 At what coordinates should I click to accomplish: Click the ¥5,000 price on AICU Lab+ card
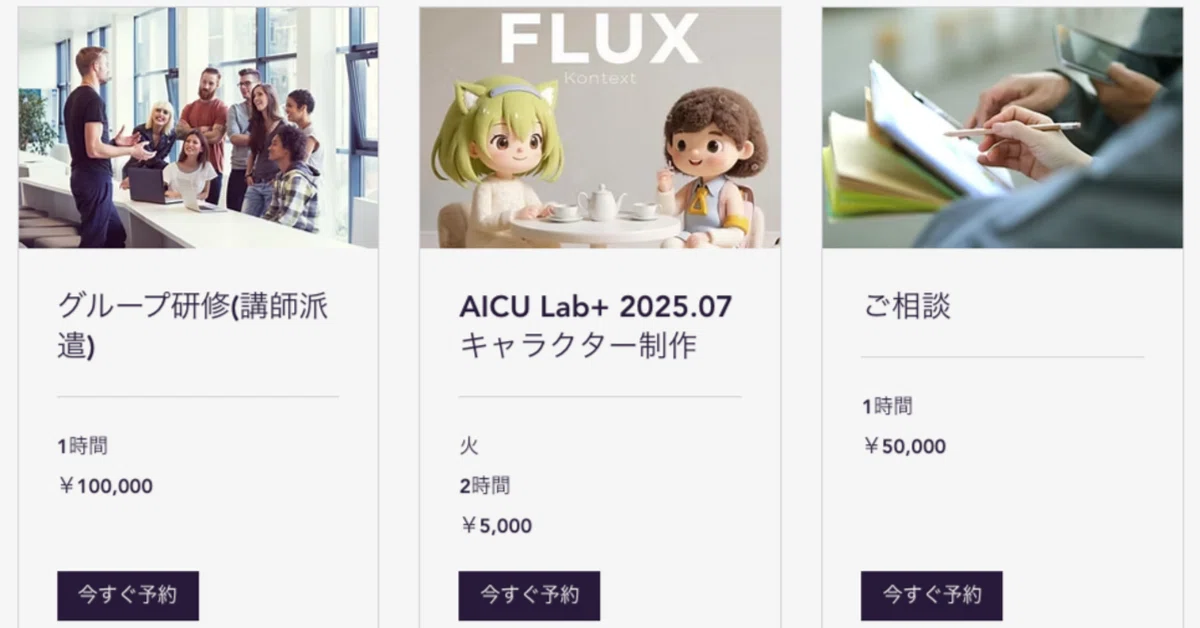(496, 526)
